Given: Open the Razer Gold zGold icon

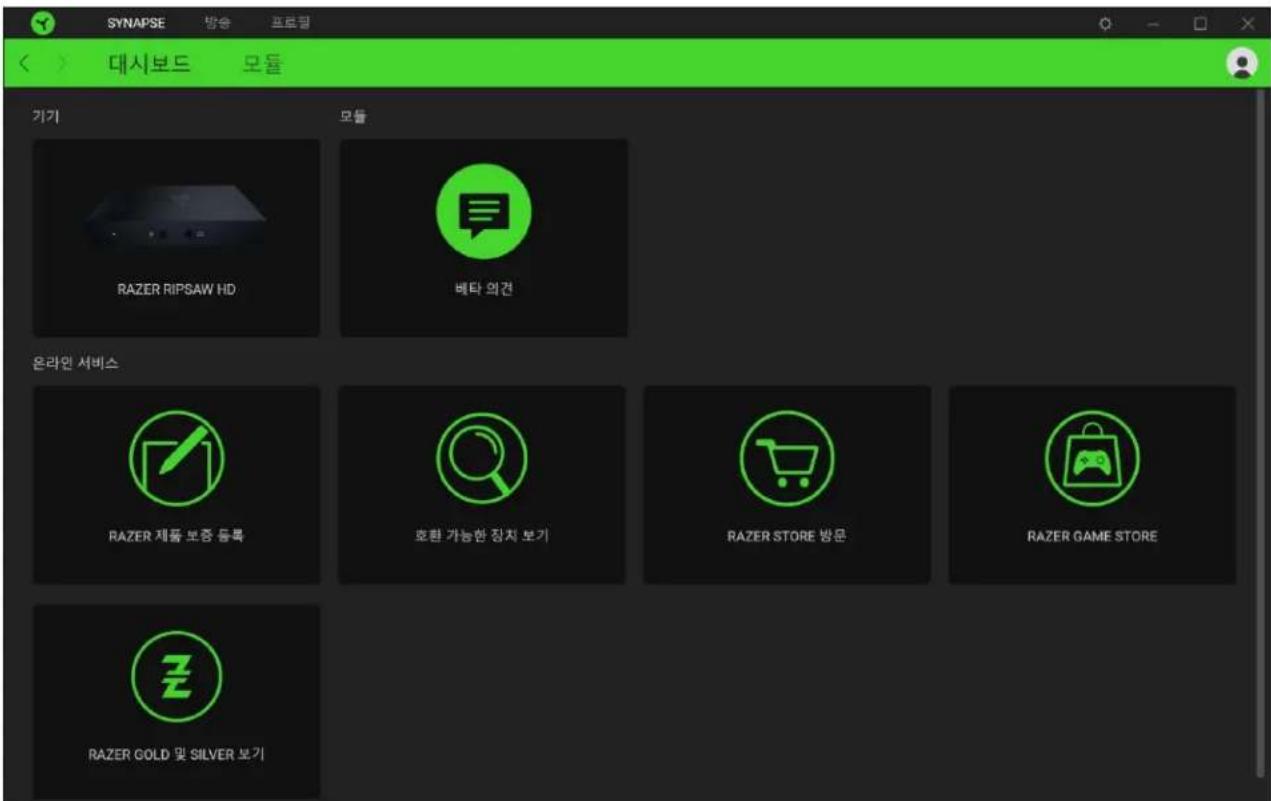Looking at the screenshot, I should [176, 676].
